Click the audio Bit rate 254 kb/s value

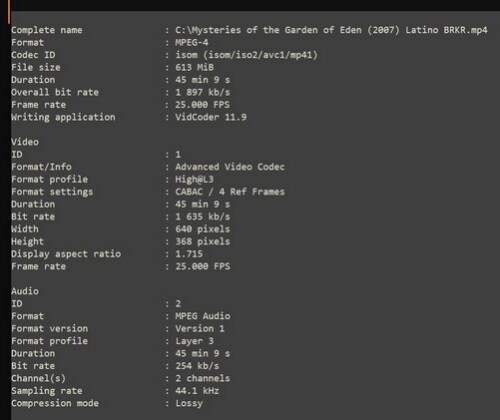pos(197,366)
